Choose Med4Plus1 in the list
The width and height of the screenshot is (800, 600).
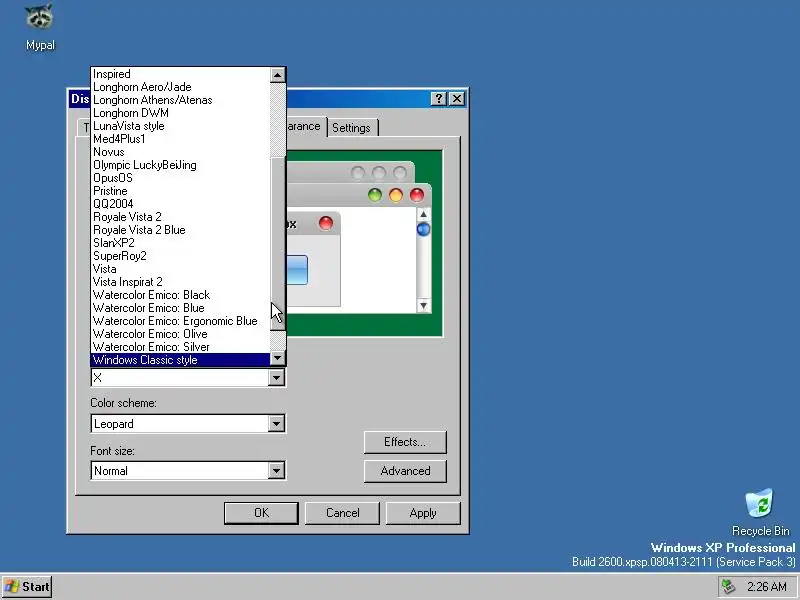pos(181,139)
